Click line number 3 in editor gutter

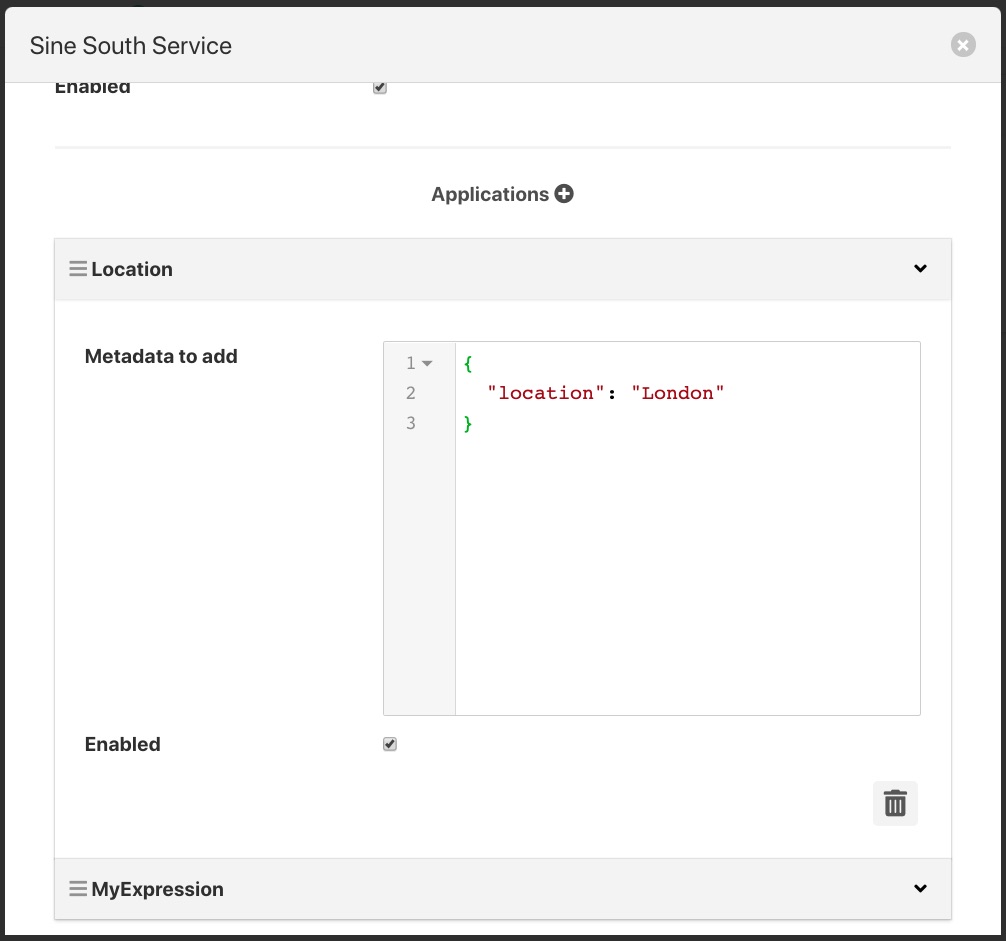click(x=411, y=423)
